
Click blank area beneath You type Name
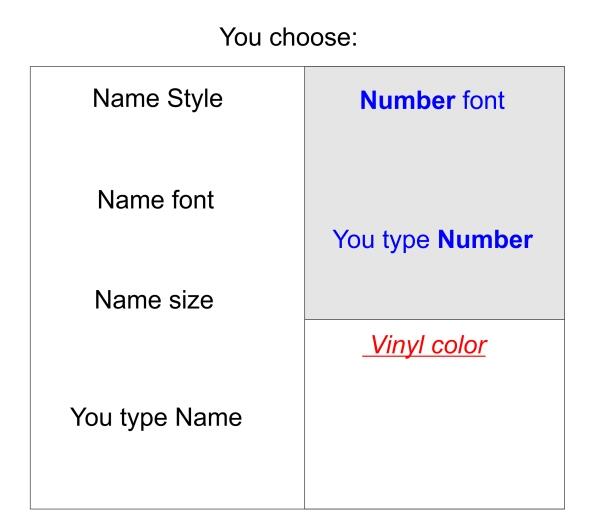167,471
